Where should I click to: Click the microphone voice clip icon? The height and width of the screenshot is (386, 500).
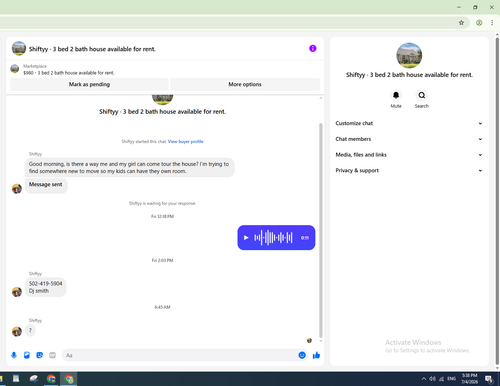(14, 355)
